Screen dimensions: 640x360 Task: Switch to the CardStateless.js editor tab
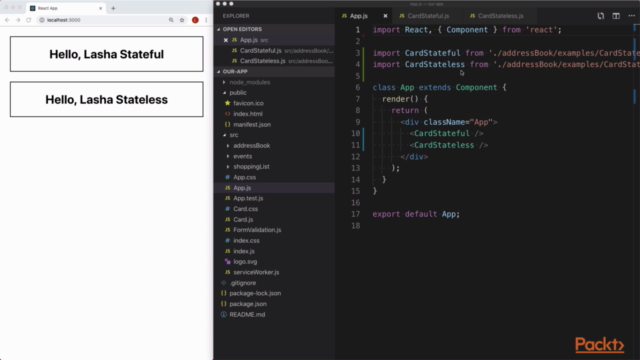500,16
